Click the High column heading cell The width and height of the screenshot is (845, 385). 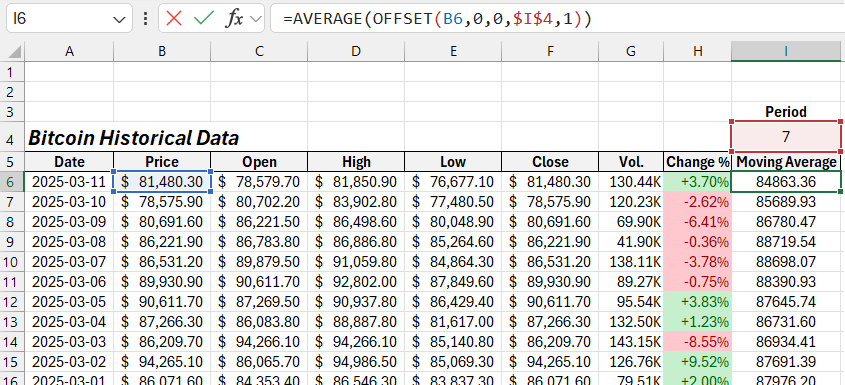coord(356,162)
